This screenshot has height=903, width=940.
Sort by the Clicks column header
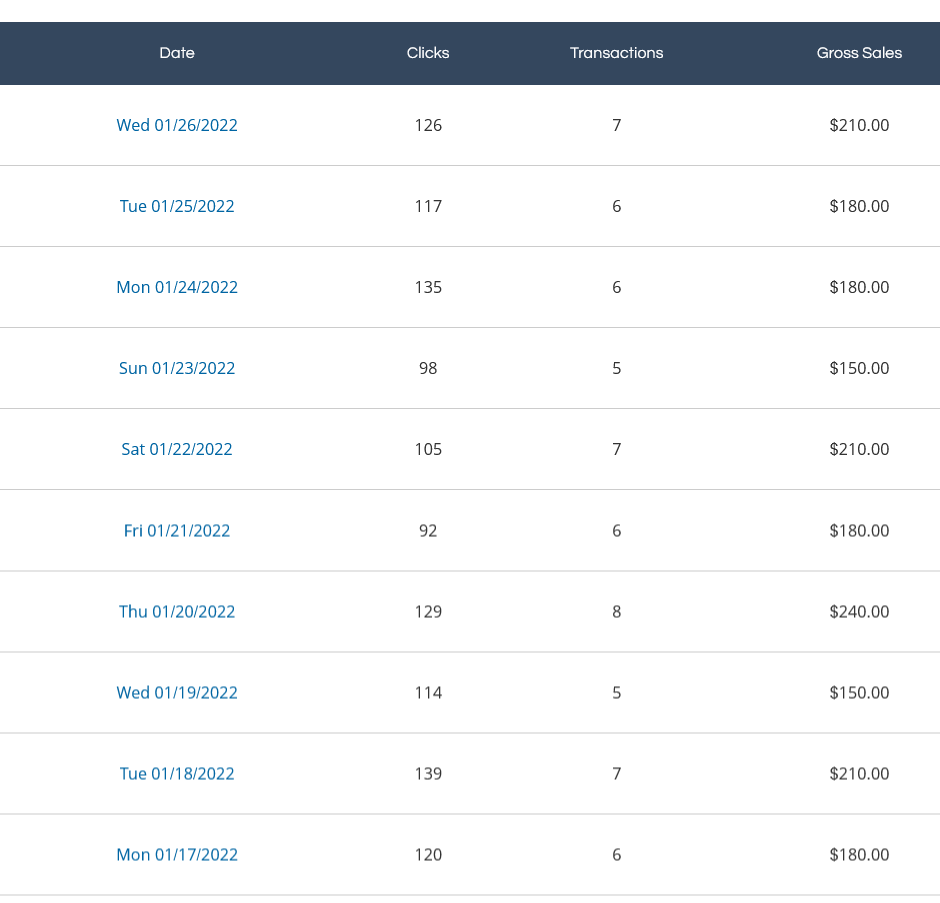(428, 53)
